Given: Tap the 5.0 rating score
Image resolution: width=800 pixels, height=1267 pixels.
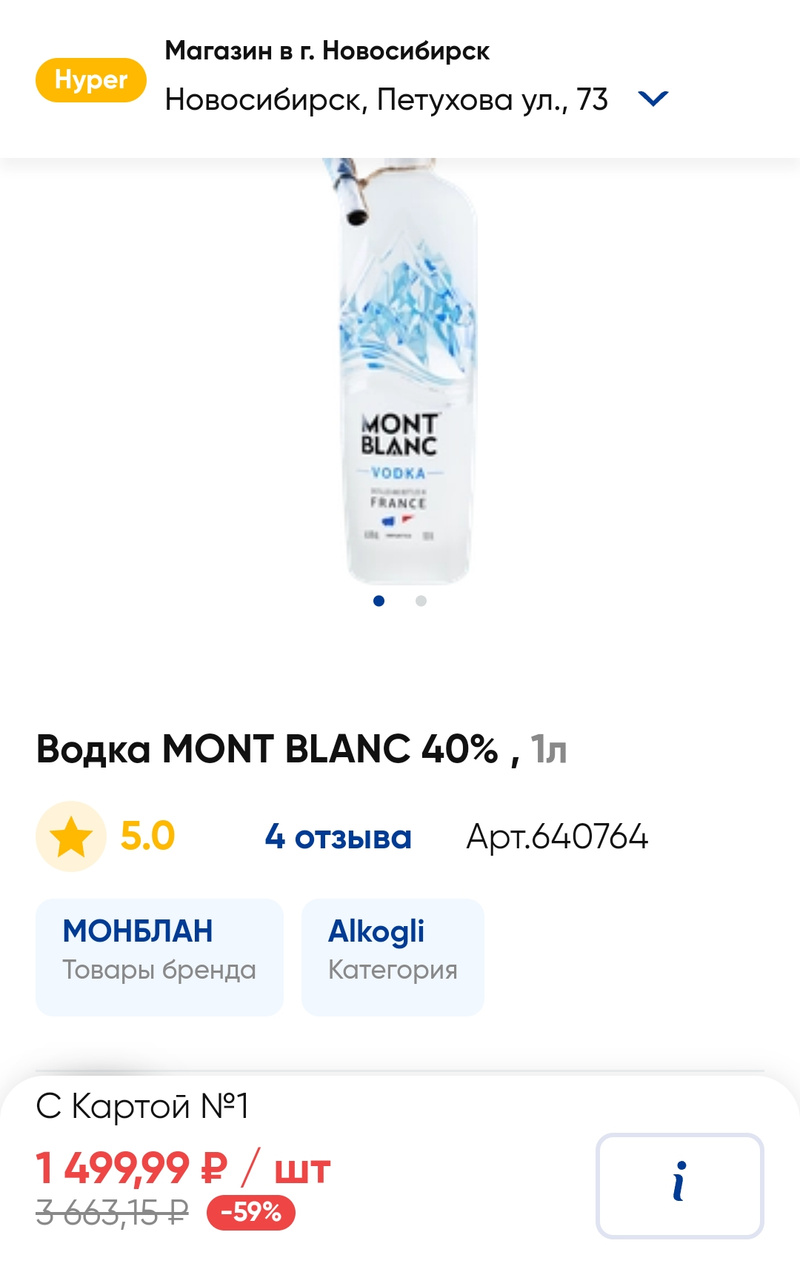Looking at the screenshot, I should pos(148,836).
